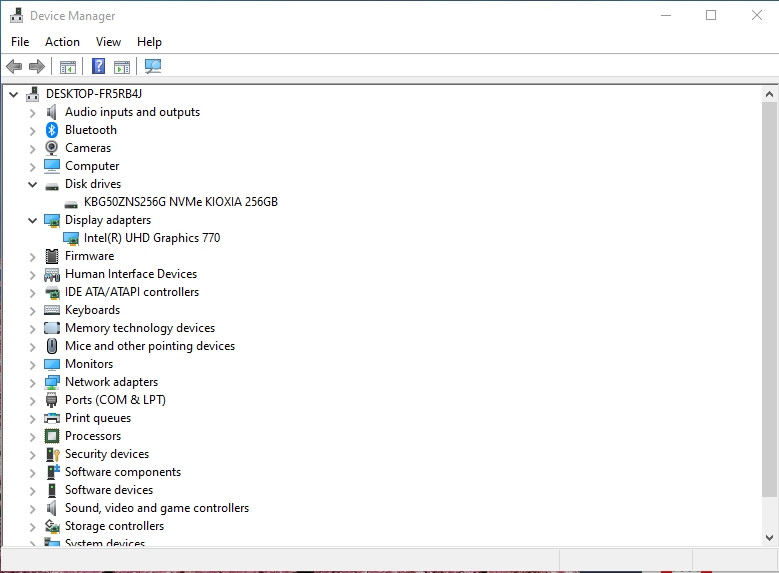Expand the Bluetooth category
This screenshot has width=779, height=573.
point(32,131)
